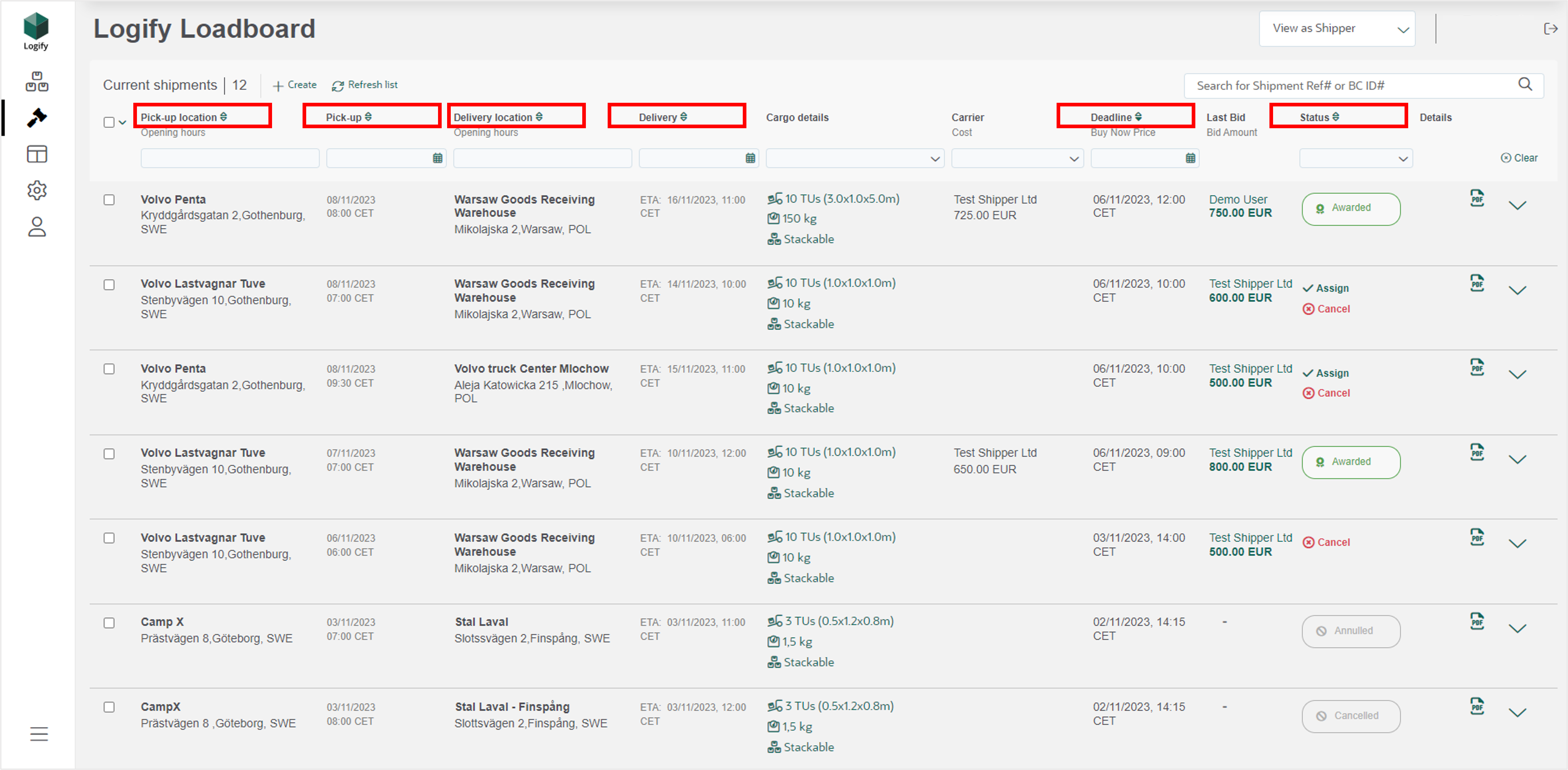
Task: Open the View as Shipper dropdown
Action: point(1337,29)
